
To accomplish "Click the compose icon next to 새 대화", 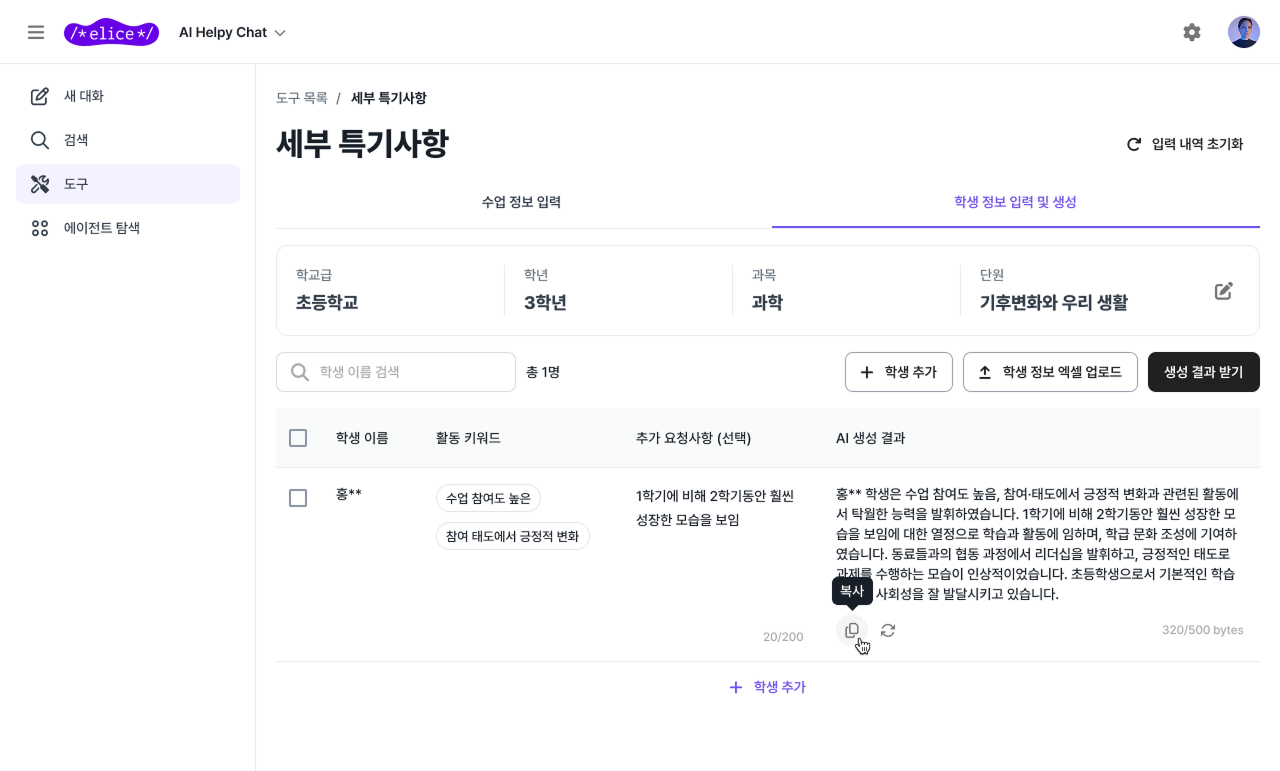I will click(40, 95).
